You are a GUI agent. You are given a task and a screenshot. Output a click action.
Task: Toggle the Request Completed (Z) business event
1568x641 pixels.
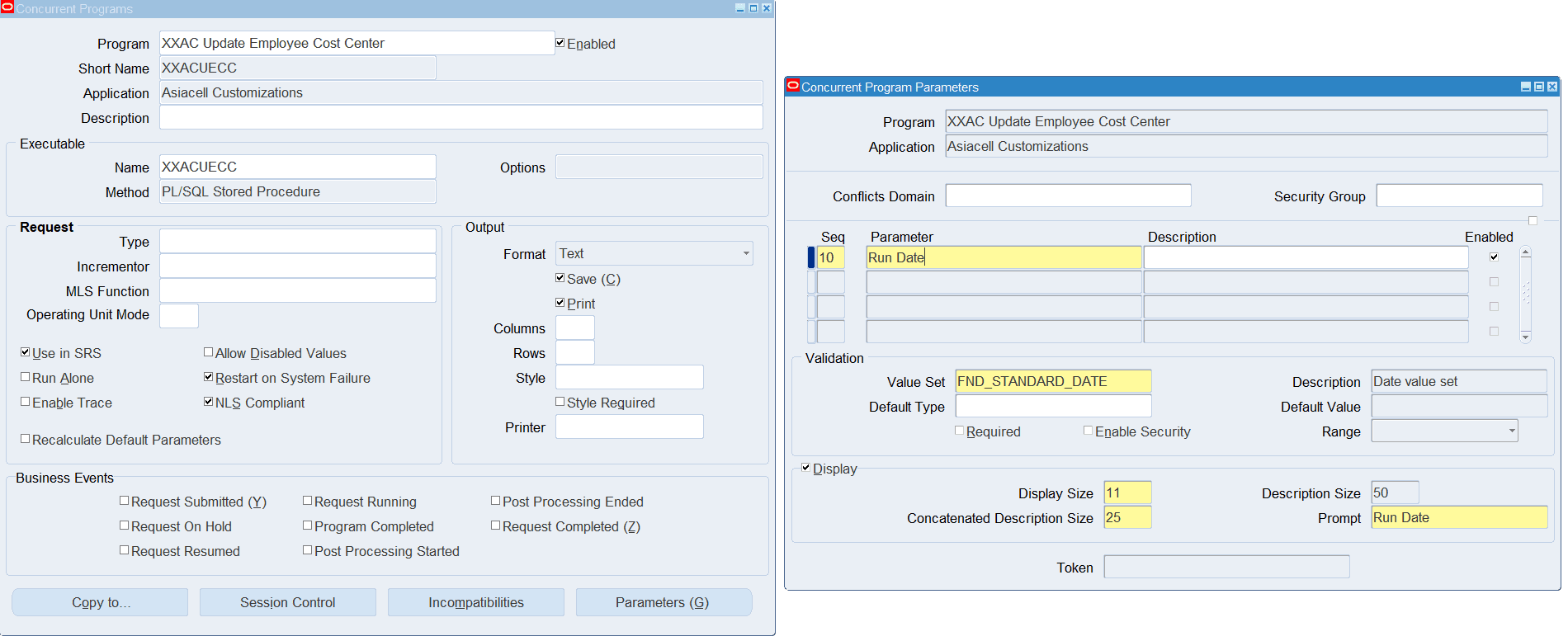496,526
